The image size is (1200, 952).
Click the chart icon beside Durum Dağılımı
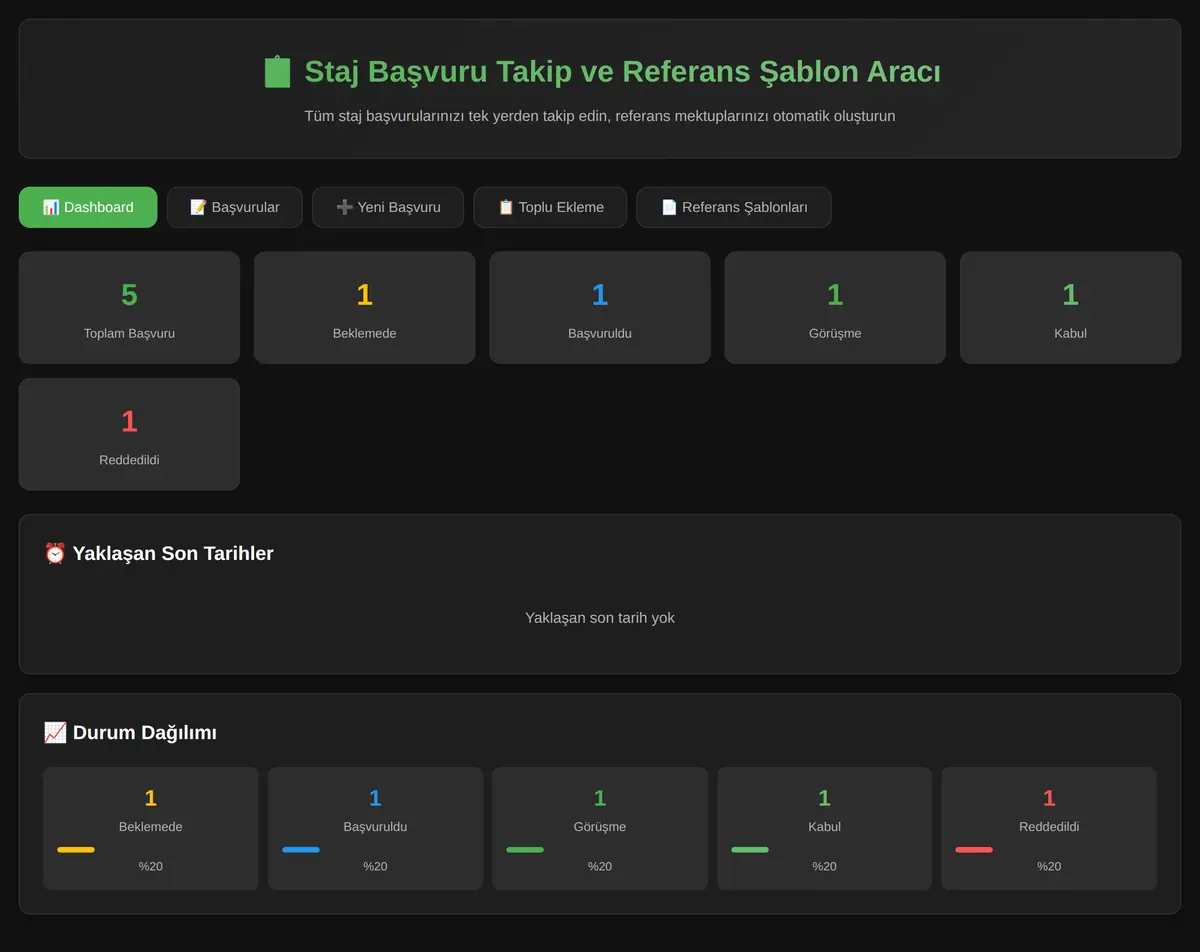pyautogui.click(x=55, y=732)
